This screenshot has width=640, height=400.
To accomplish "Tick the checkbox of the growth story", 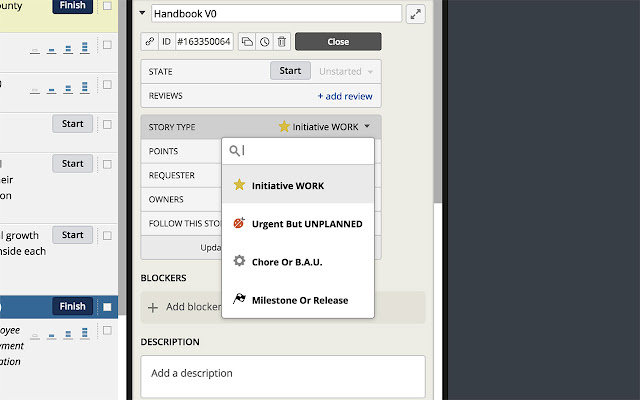I will [107, 236].
